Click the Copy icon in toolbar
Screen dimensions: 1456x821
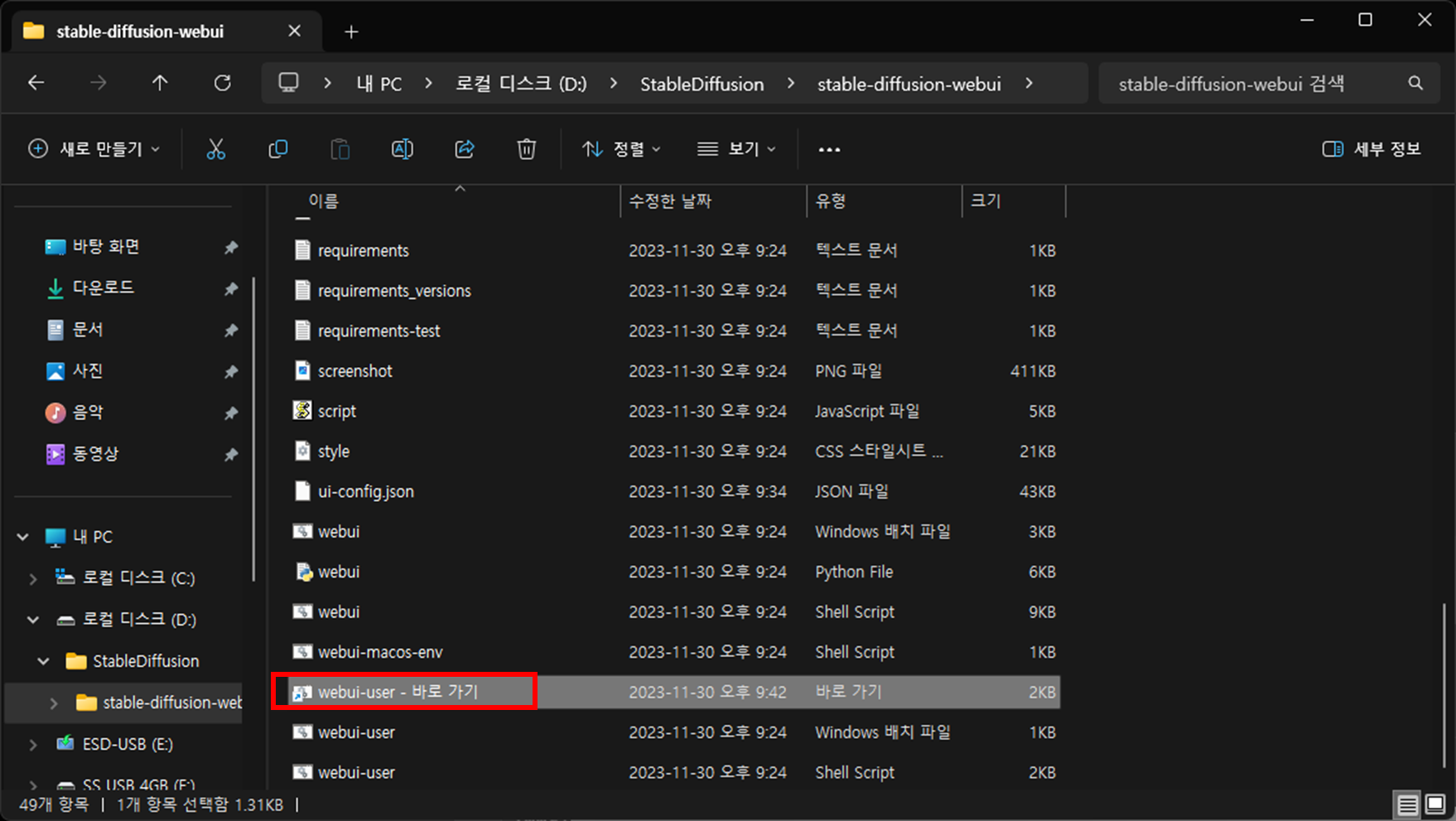(x=278, y=149)
